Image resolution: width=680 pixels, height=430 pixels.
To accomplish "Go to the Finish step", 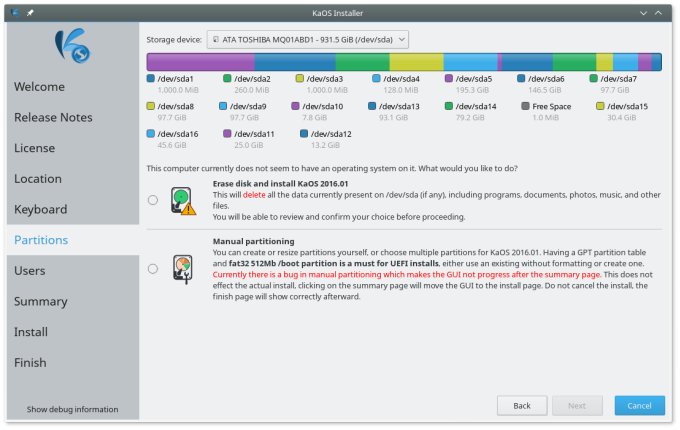I will [x=30, y=363].
